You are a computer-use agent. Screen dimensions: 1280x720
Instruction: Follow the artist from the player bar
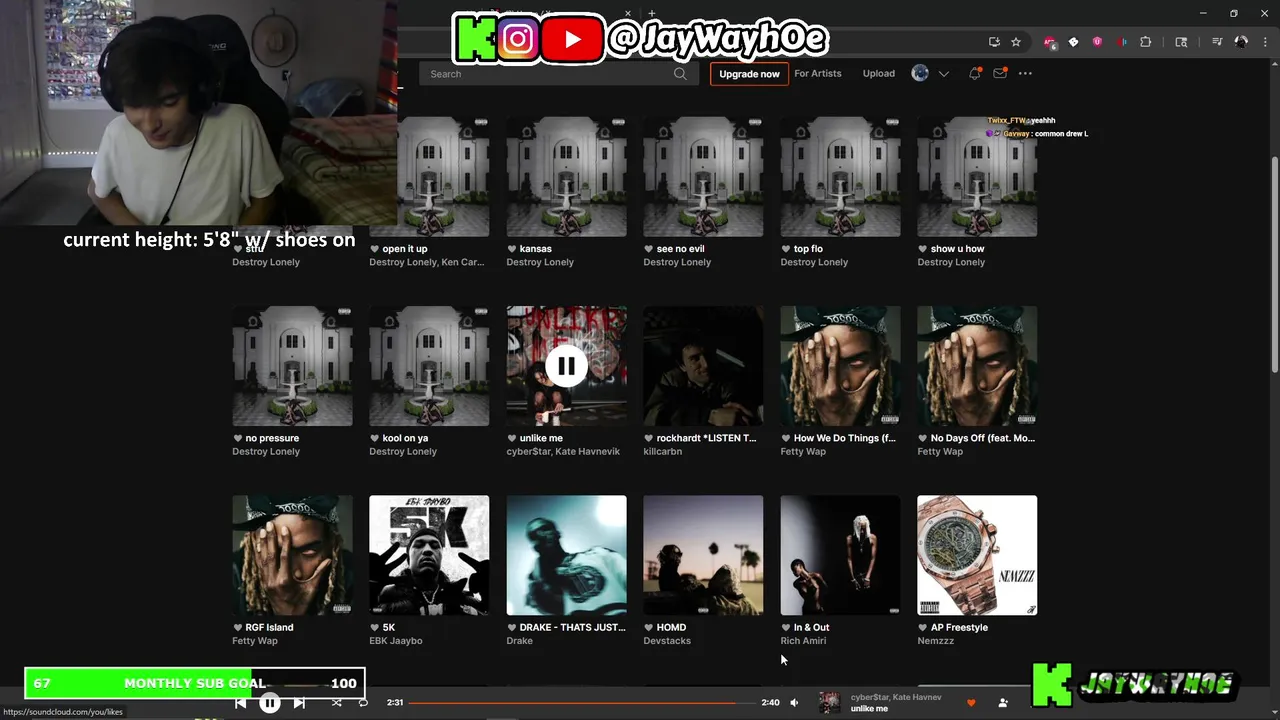tap(1003, 703)
